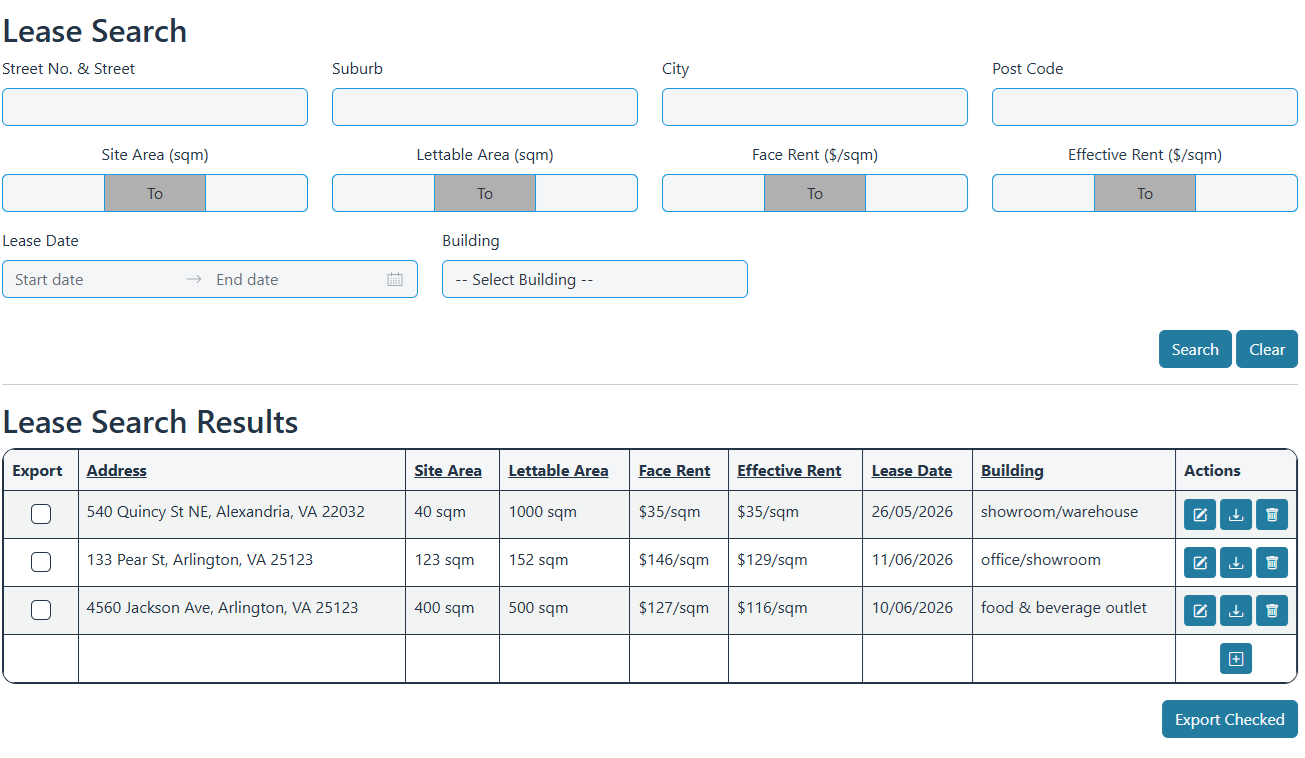Sort results by Effective Rent column

(x=790, y=471)
